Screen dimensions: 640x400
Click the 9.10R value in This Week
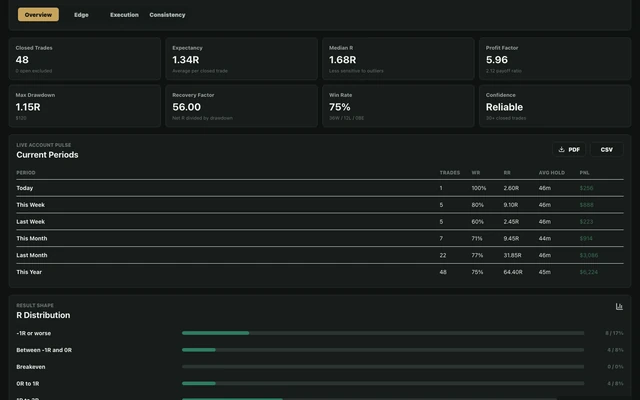(x=511, y=205)
